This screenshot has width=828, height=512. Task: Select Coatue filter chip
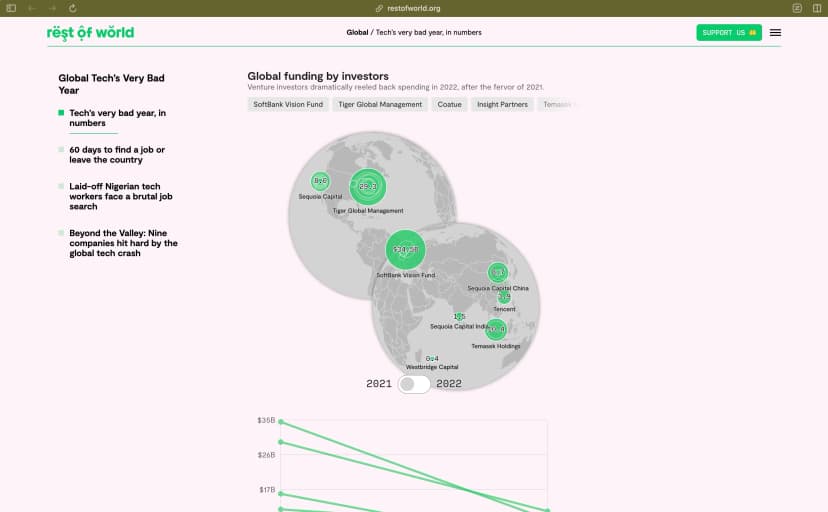pos(449,105)
